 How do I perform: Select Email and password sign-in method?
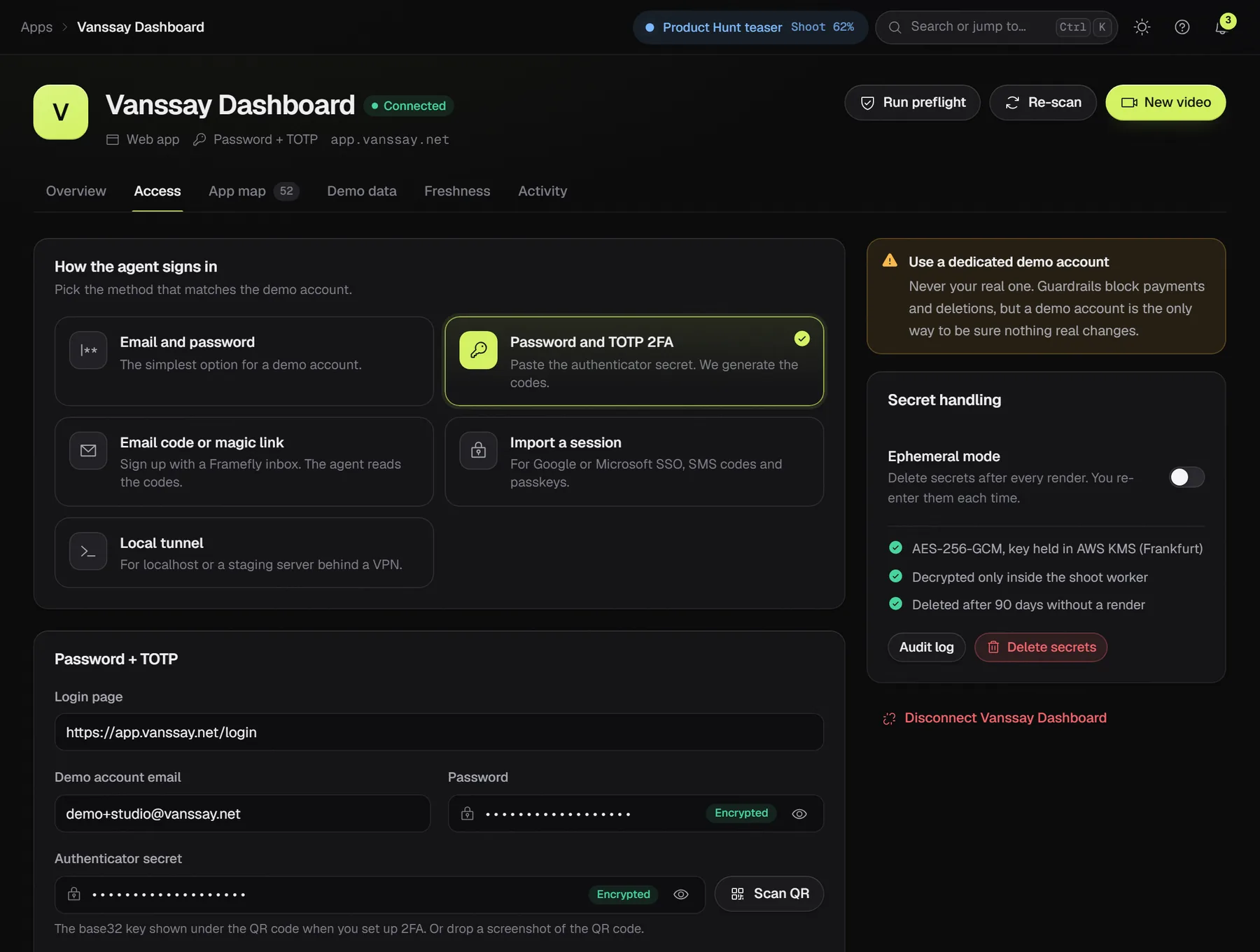pyautogui.click(x=244, y=361)
